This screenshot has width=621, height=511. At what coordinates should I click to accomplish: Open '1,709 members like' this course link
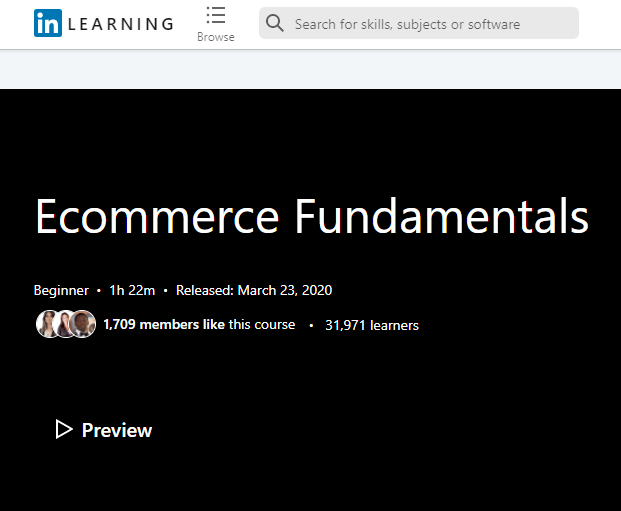click(x=164, y=324)
